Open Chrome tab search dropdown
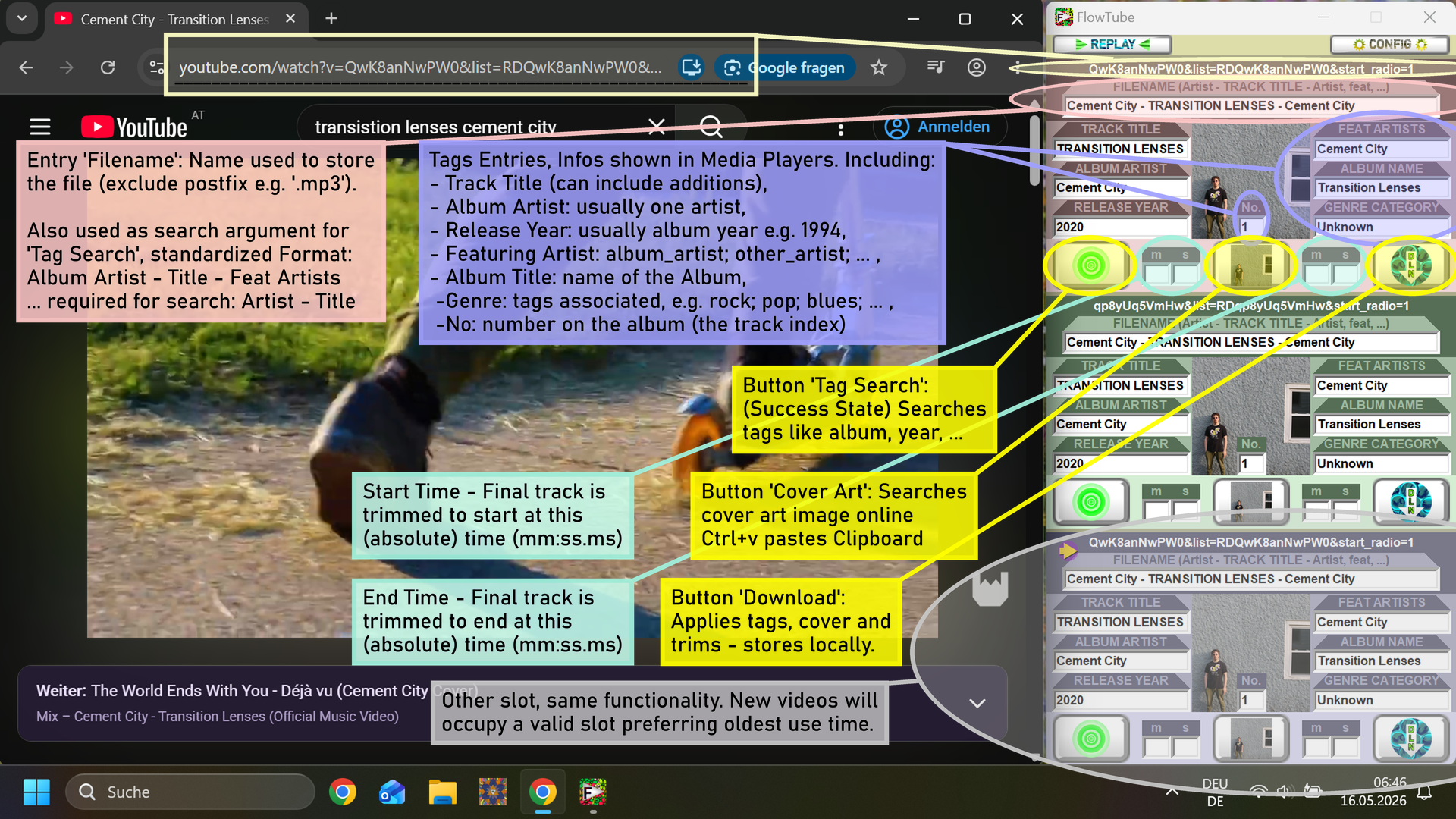The height and width of the screenshot is (819, 1456). [x=22, y=19]
